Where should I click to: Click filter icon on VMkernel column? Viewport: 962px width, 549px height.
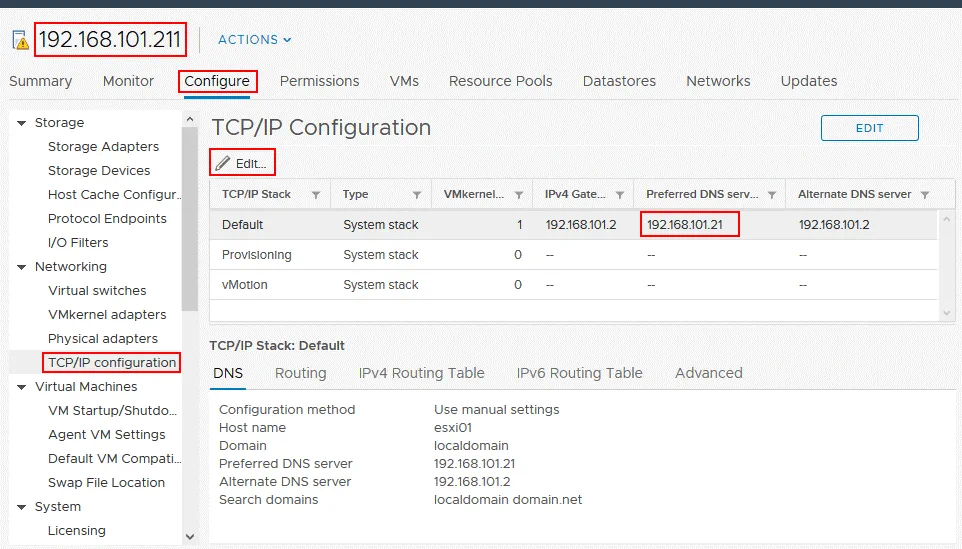[519, 195]
